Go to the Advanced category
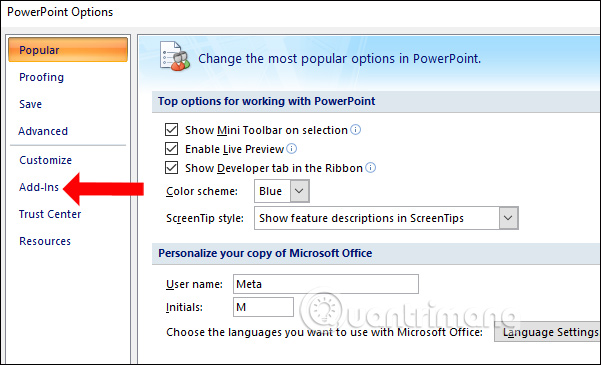The image size is (601, 365). [x=43, y=131]
